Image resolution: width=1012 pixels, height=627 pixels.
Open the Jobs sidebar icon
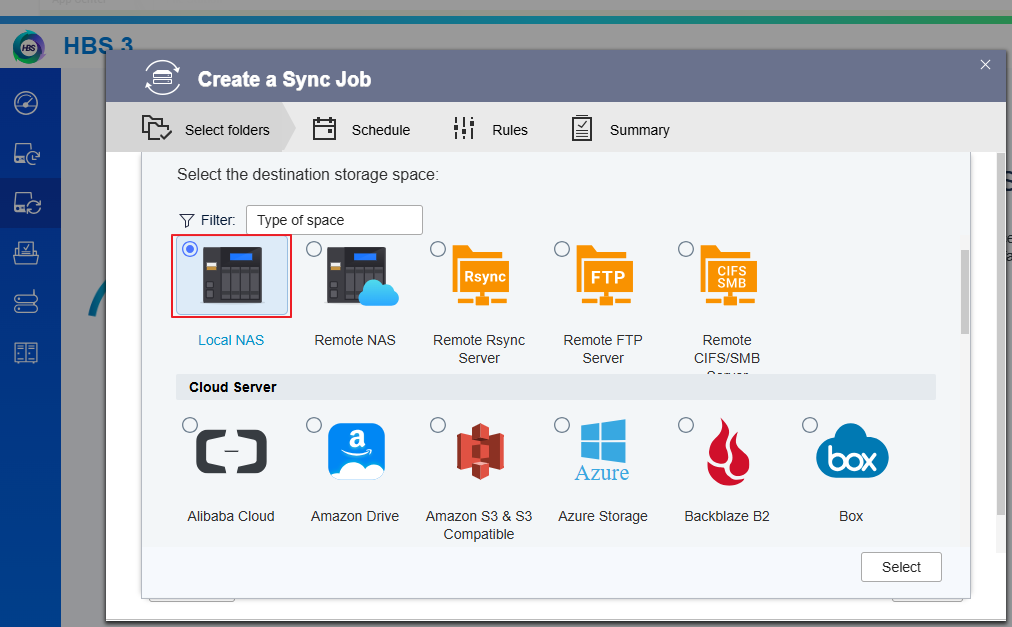click(x=26, y=253)
